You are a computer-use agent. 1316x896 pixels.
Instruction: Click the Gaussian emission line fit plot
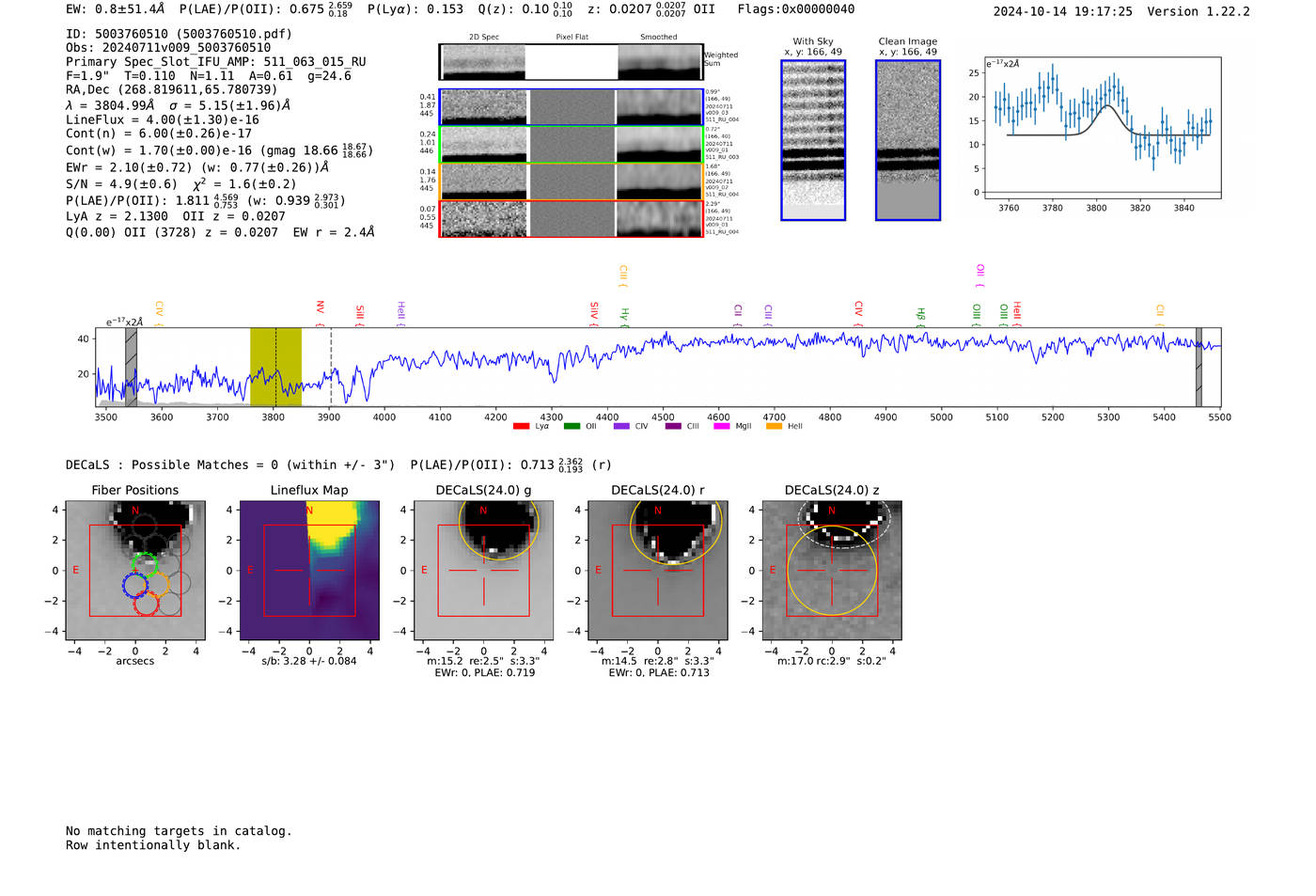pos(1102,128)
